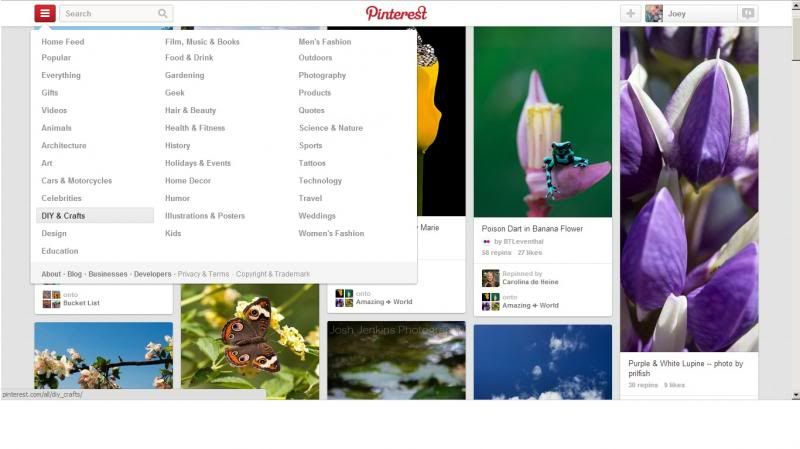Click Joey's profile avatar picture
This screenshot has height=449, width=800.
click(x=654, y=14)
